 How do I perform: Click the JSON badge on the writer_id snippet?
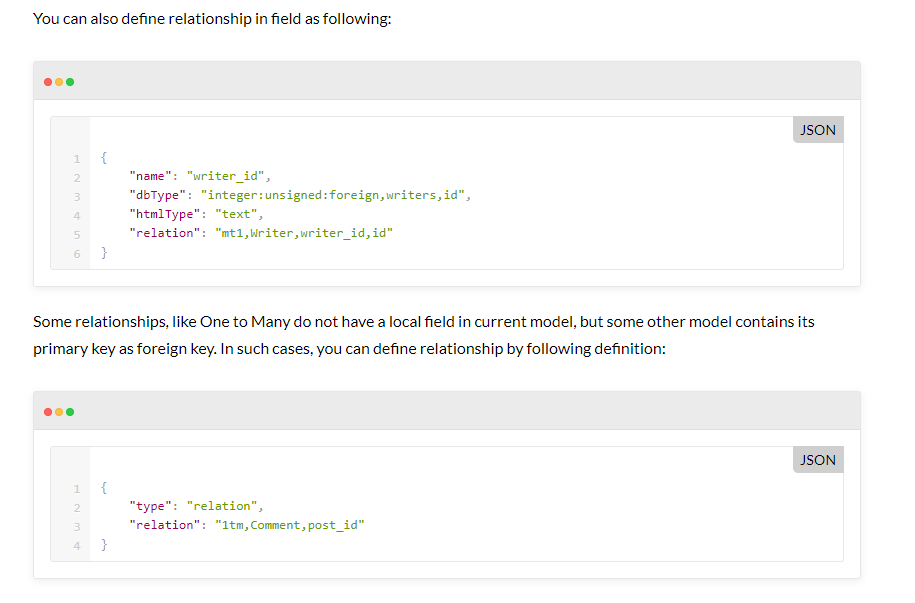pyautogui.click(x=817, y=130)
